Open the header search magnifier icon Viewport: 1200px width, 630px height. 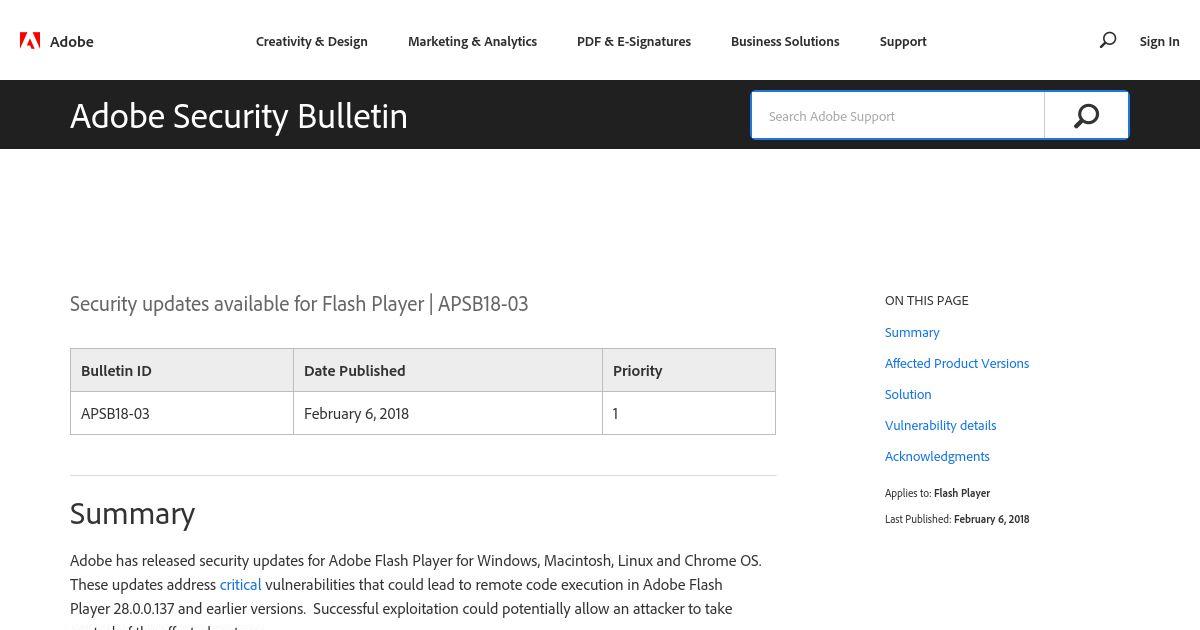[1108, 40]
